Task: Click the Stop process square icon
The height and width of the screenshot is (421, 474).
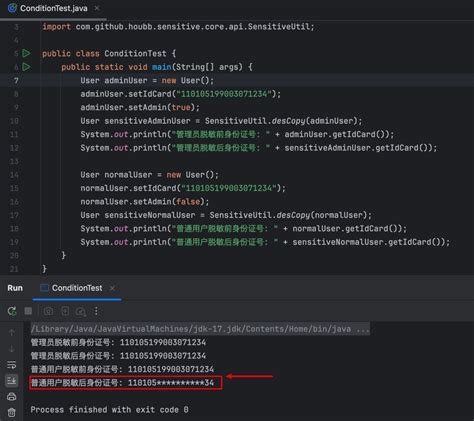Action: click(28, 311)
